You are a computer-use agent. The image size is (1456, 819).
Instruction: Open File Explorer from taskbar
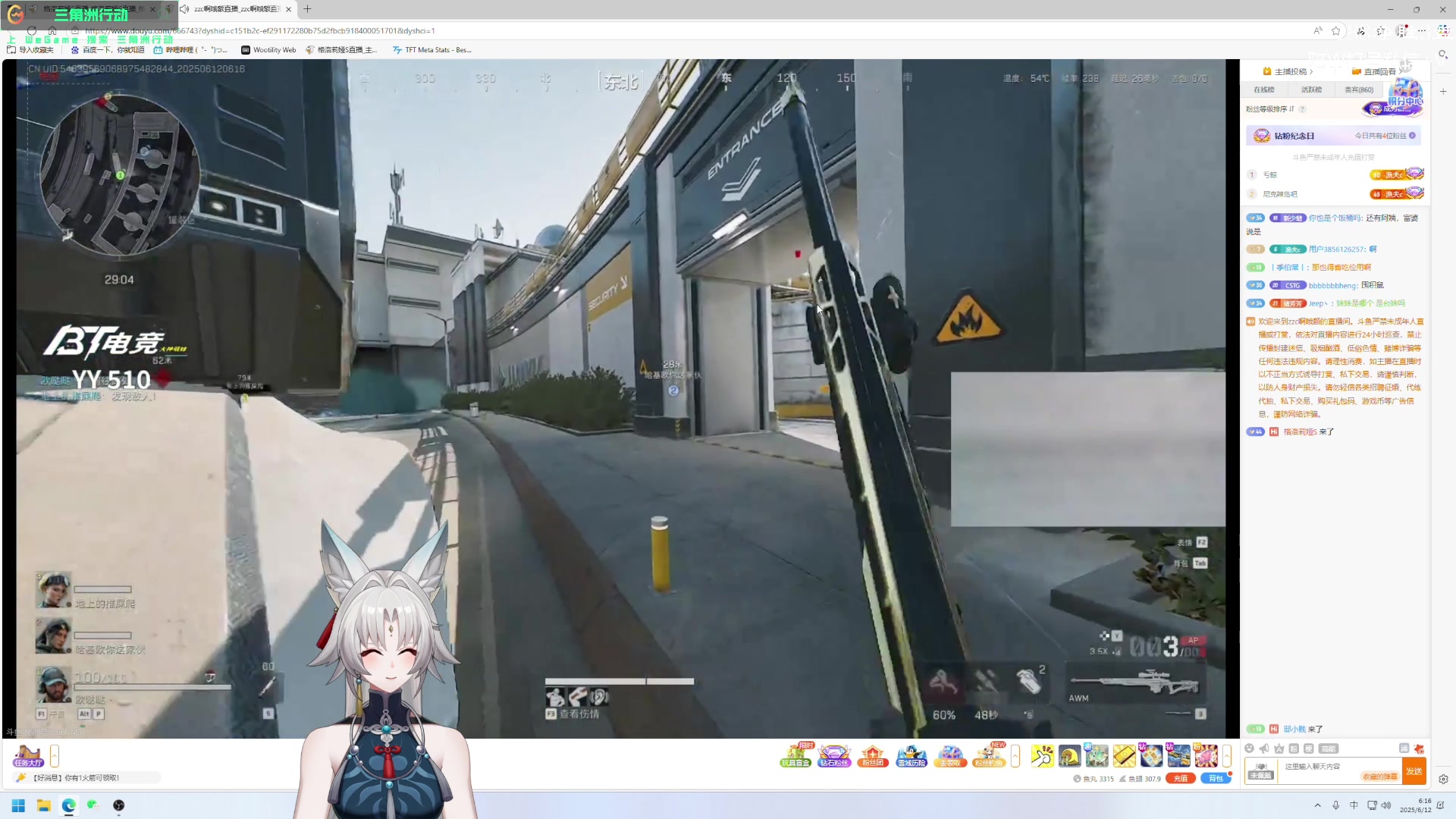43,805
